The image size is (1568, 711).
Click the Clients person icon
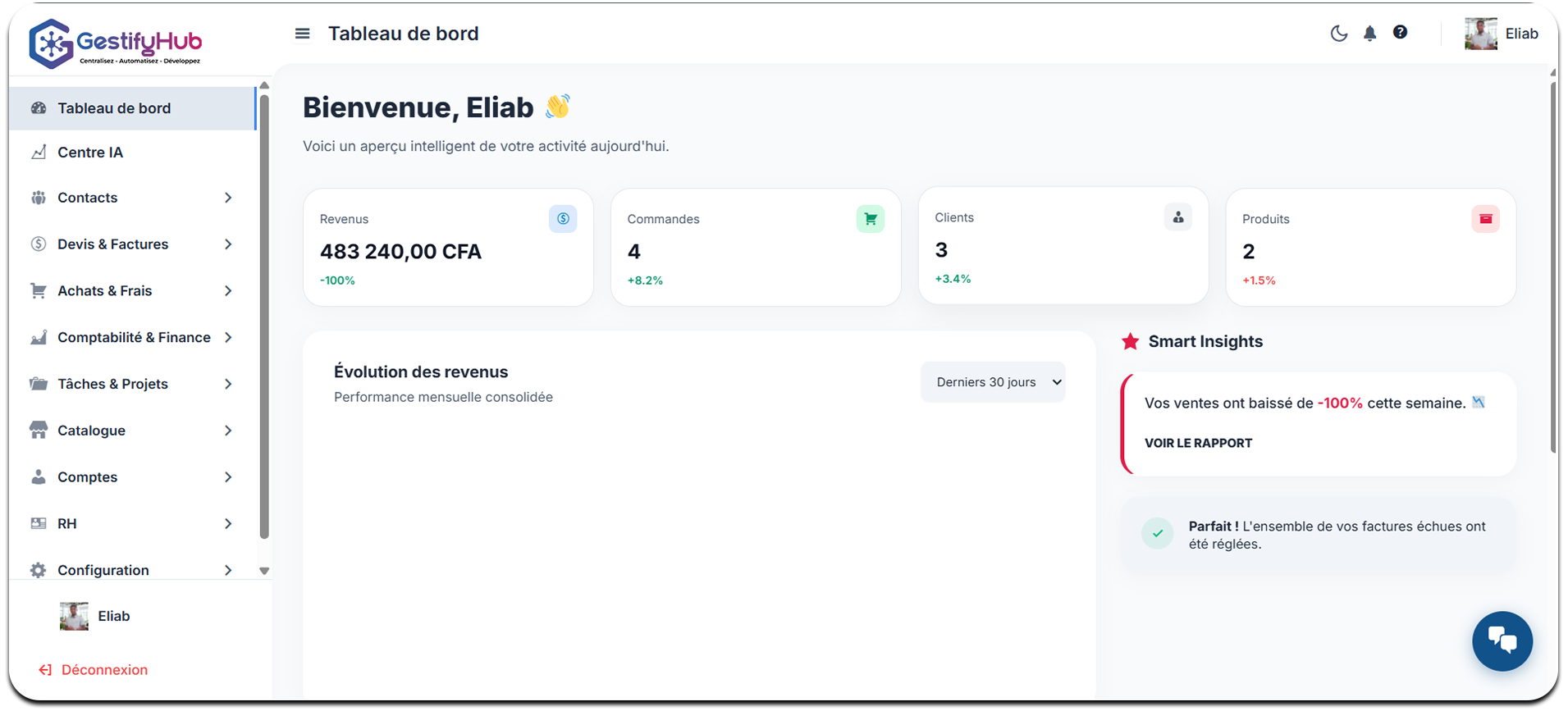[1177, 217]
